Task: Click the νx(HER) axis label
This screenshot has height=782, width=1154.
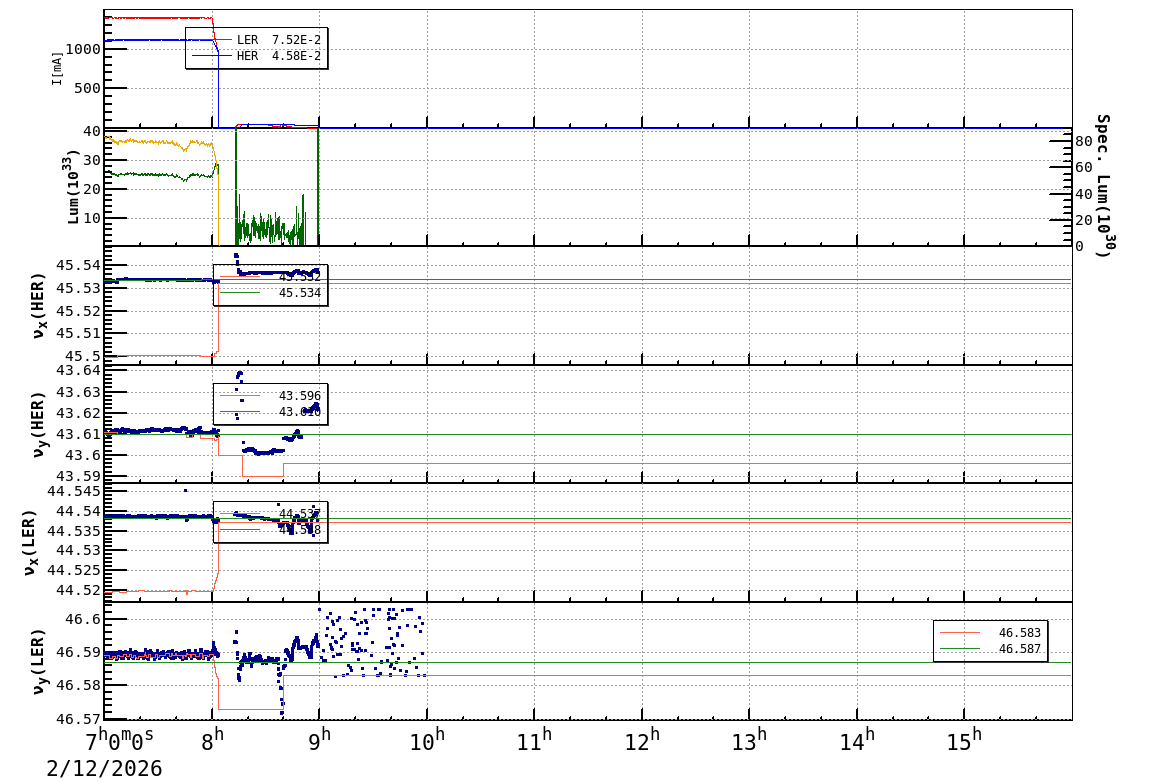Action: tap(40, 305)
